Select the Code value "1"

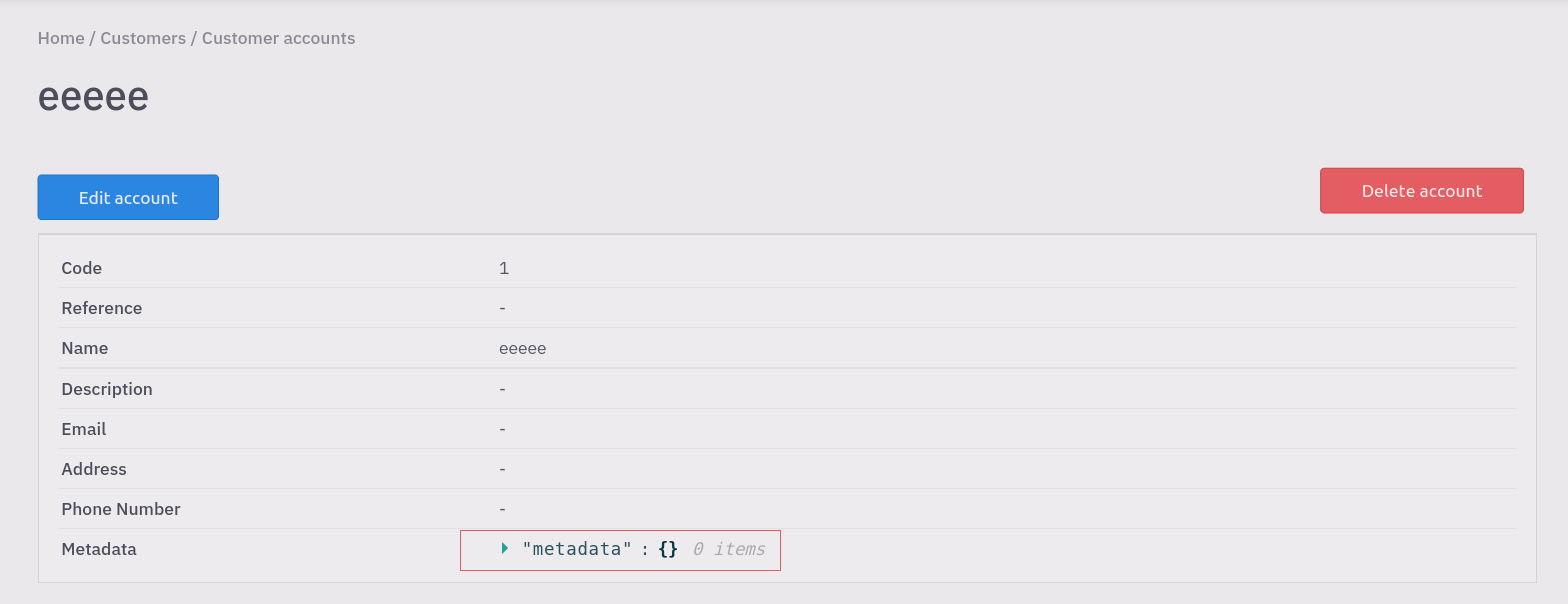(504, 267)
